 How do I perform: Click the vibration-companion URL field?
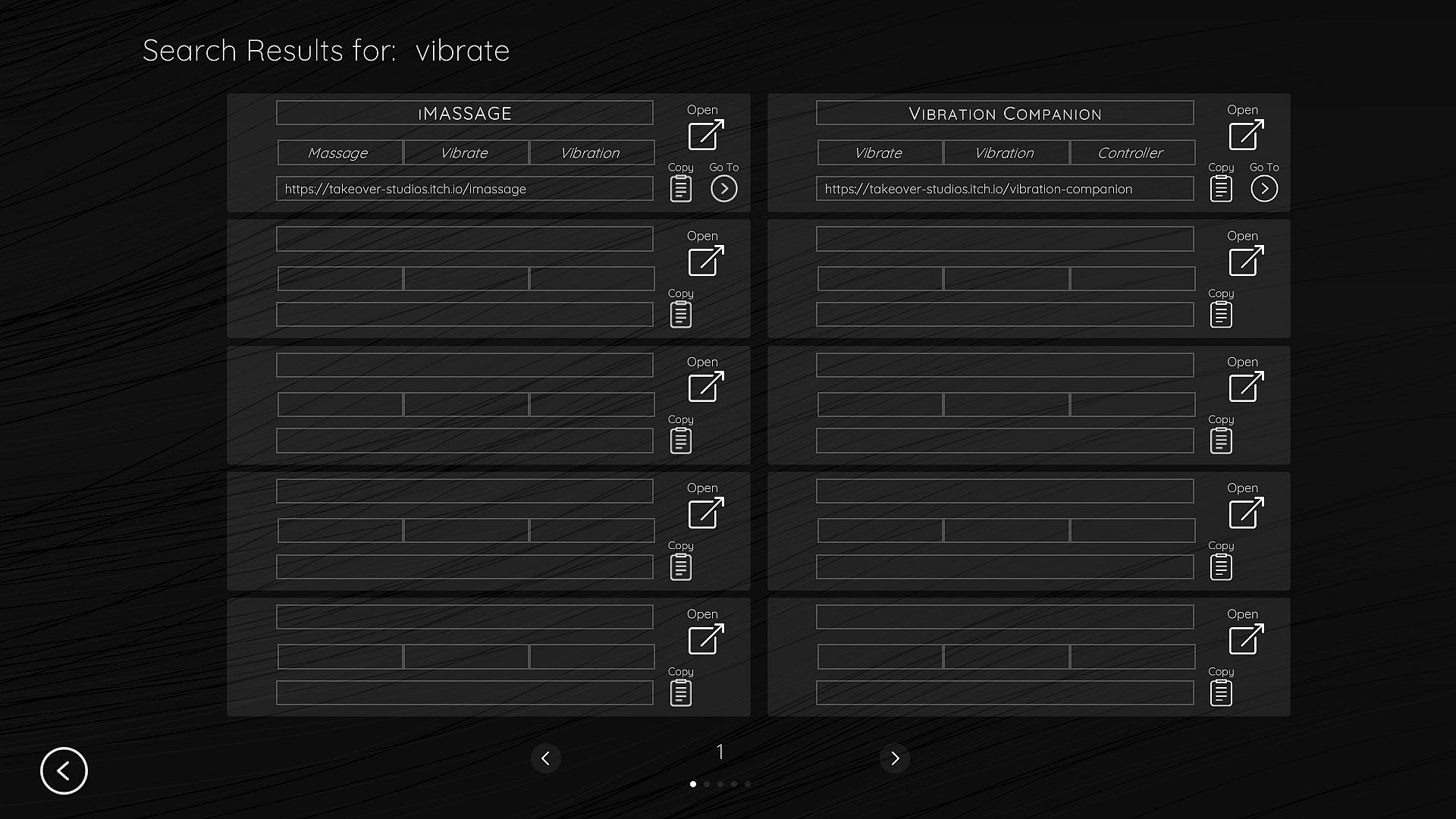pos(1004,189)
